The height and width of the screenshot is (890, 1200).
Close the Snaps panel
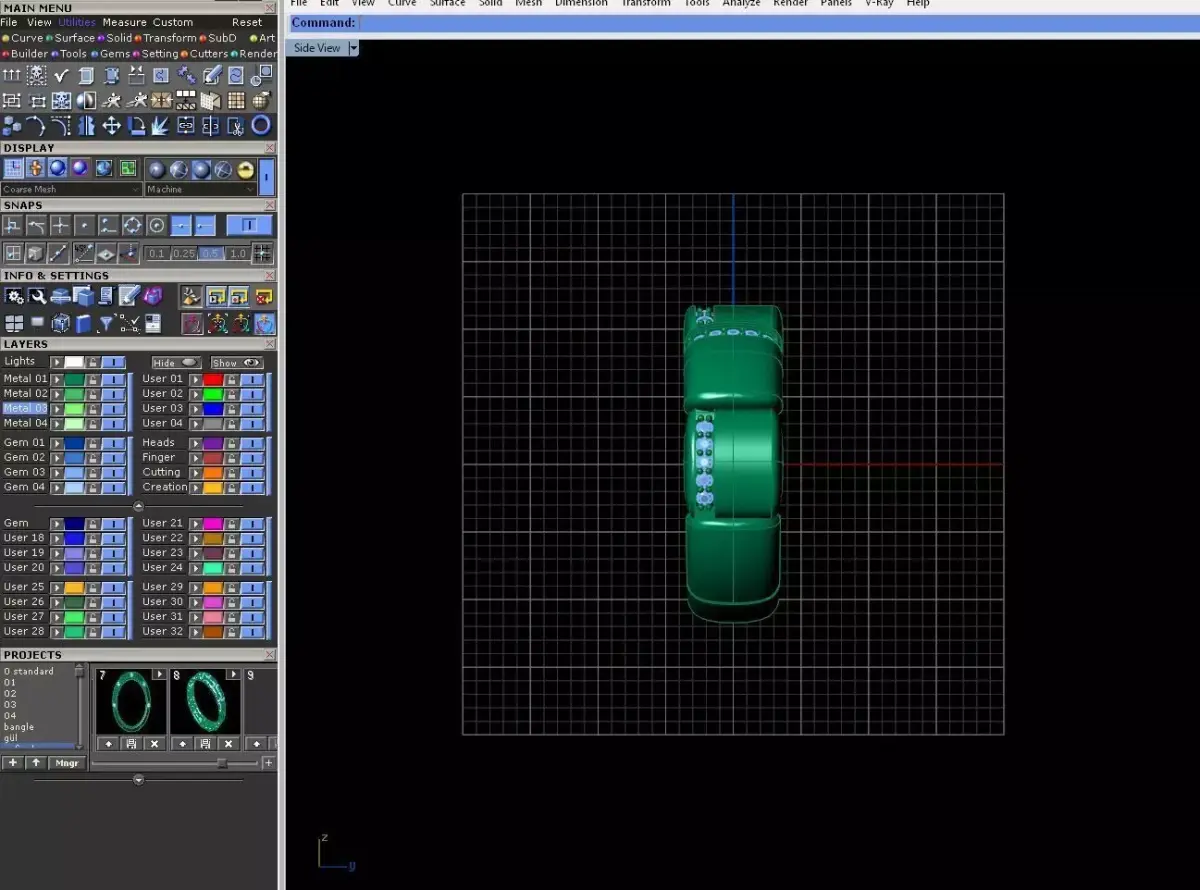click(269, 205)
